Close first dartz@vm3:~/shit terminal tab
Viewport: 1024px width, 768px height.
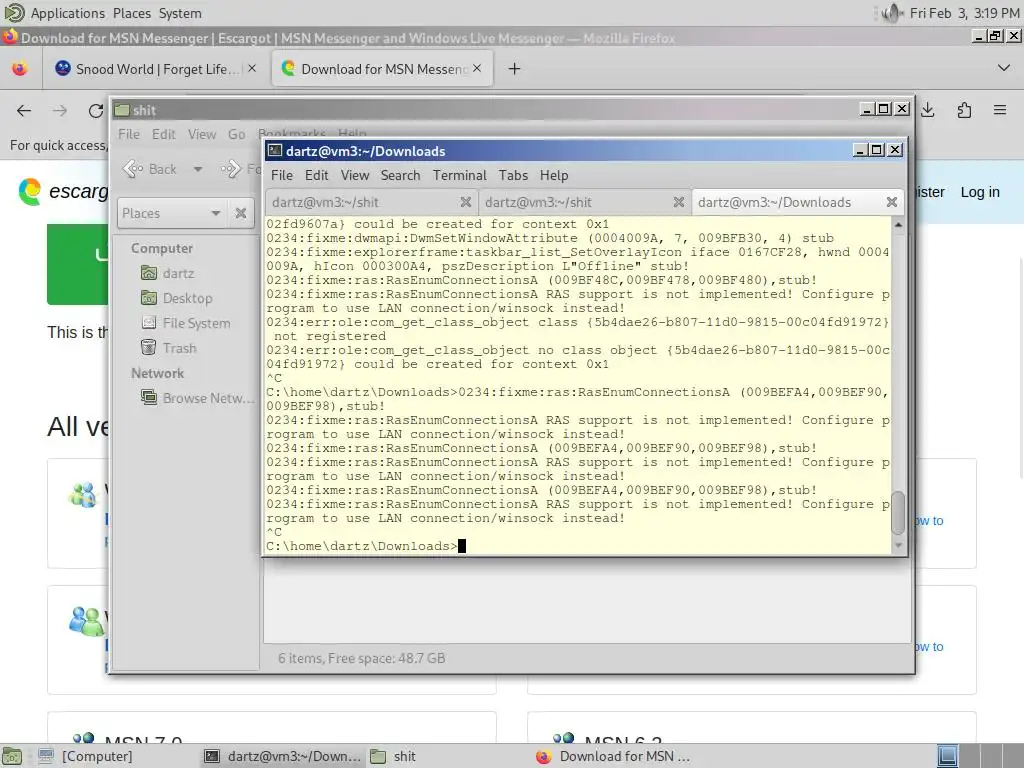click(x=466, y=202)
